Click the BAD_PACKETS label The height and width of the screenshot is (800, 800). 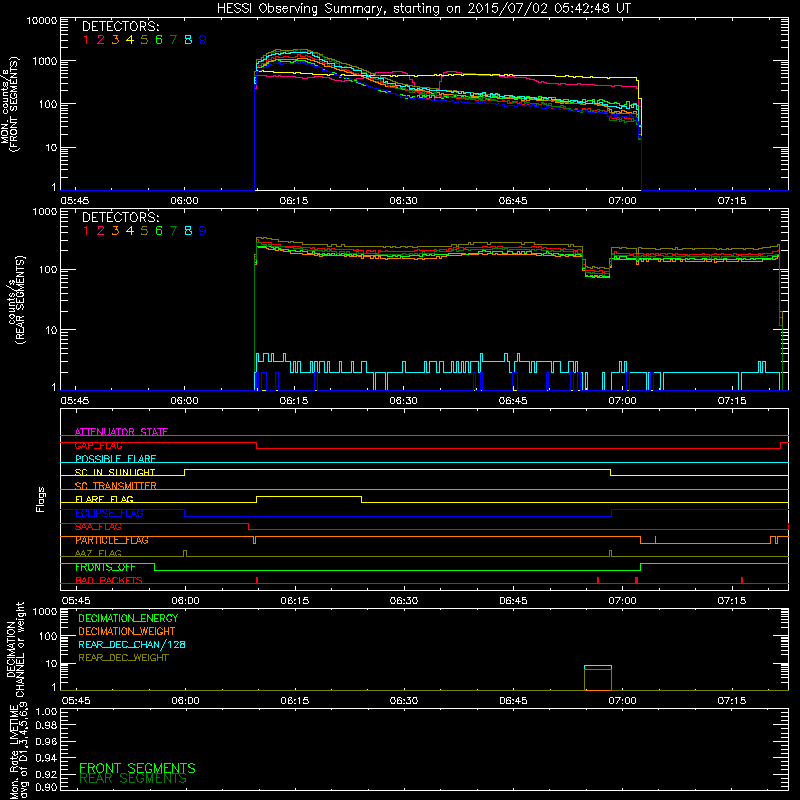(x=109, y=580)
